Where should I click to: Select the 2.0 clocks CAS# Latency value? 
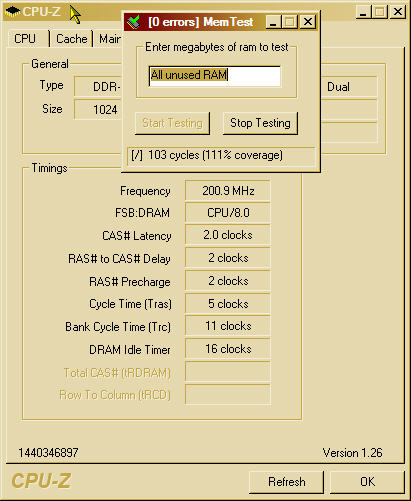(228, 235)
